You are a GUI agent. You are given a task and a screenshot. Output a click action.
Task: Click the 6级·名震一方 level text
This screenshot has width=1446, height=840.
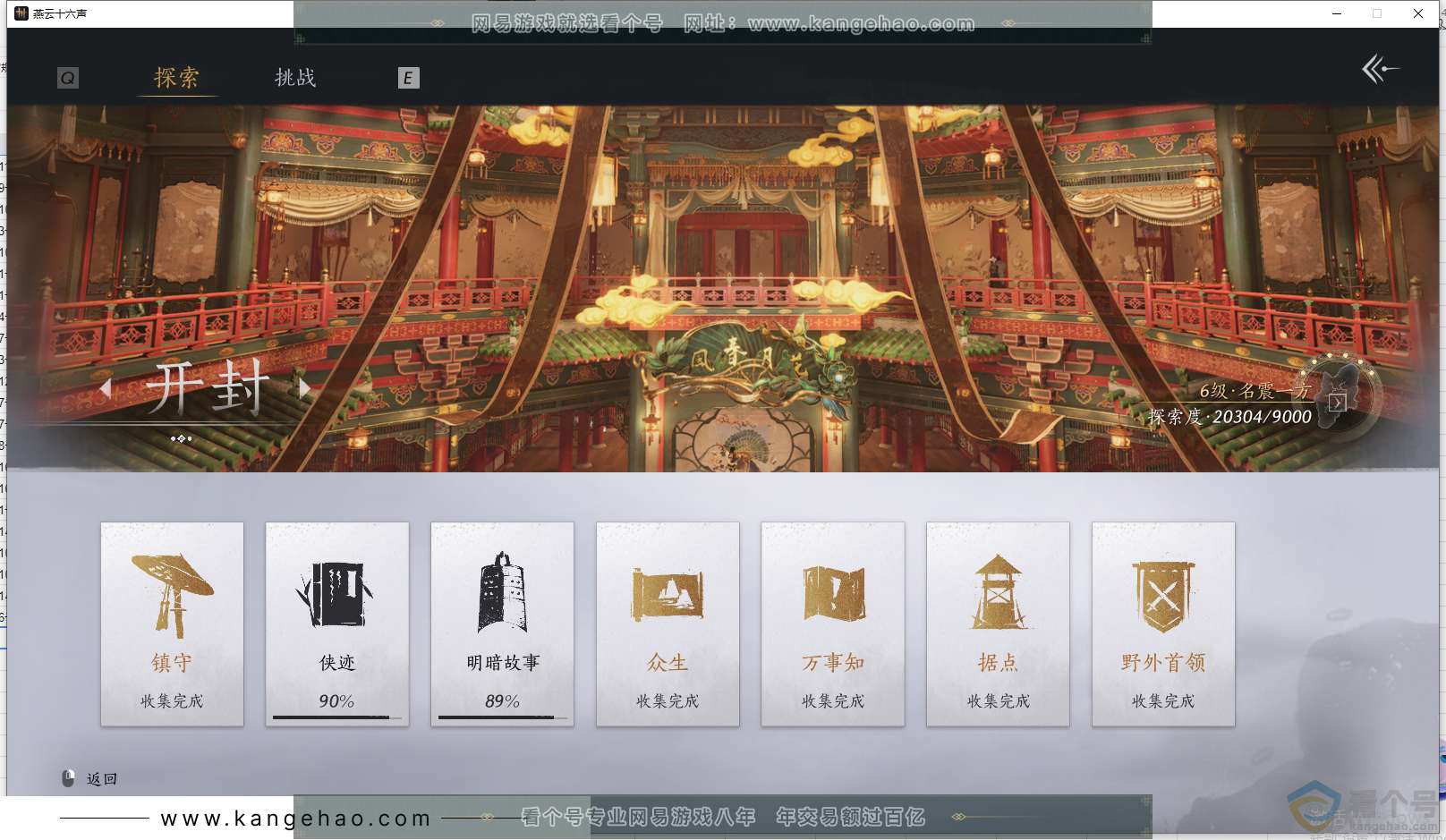click(x=1255, y=391)
